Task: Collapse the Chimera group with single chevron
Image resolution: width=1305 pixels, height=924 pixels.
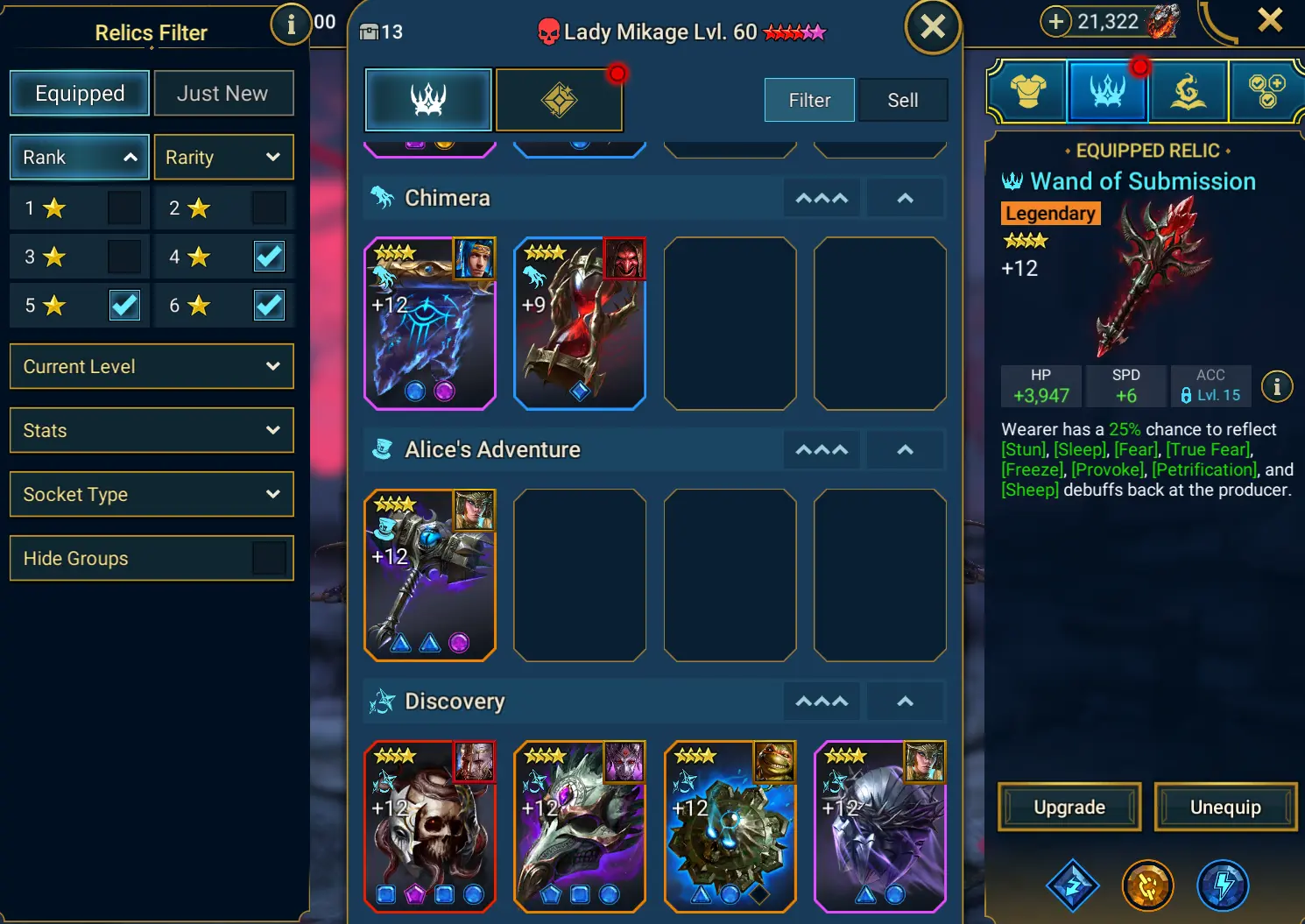Action: point(906,199)
